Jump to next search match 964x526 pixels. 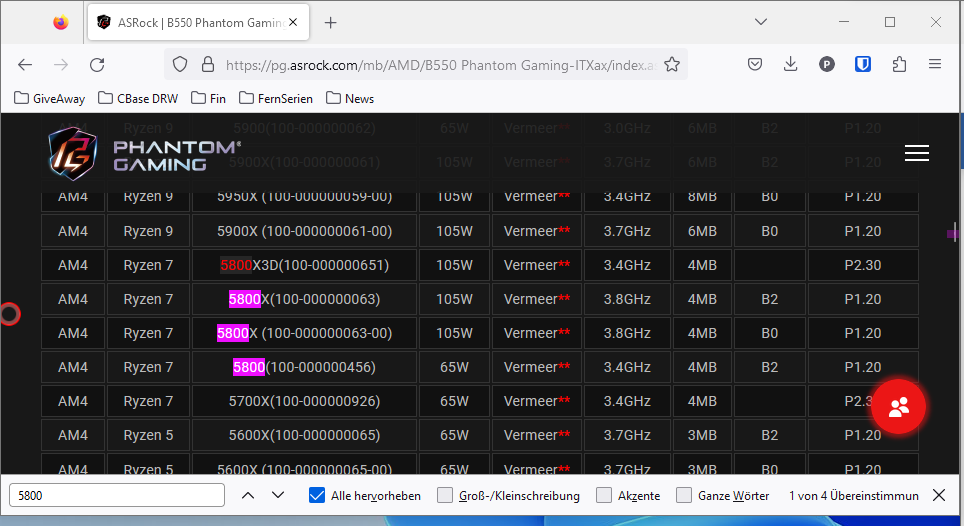(x=278, y=495)
